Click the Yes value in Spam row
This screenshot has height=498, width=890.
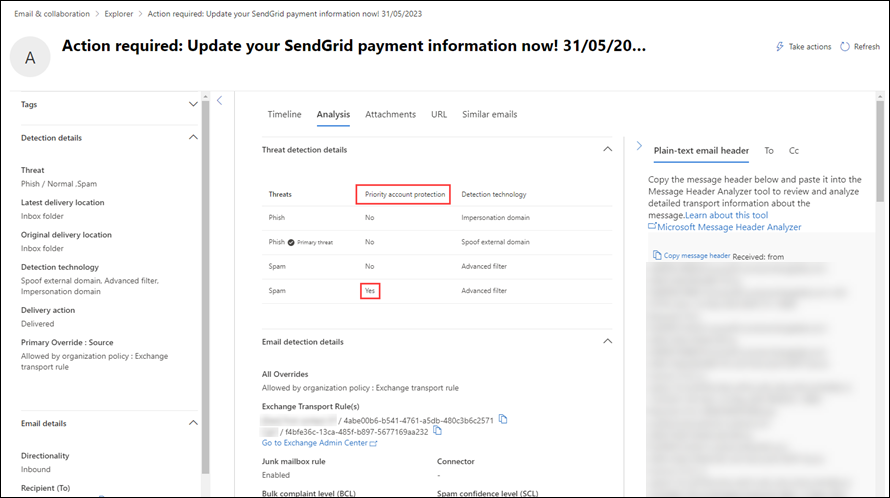coord(370,291)
